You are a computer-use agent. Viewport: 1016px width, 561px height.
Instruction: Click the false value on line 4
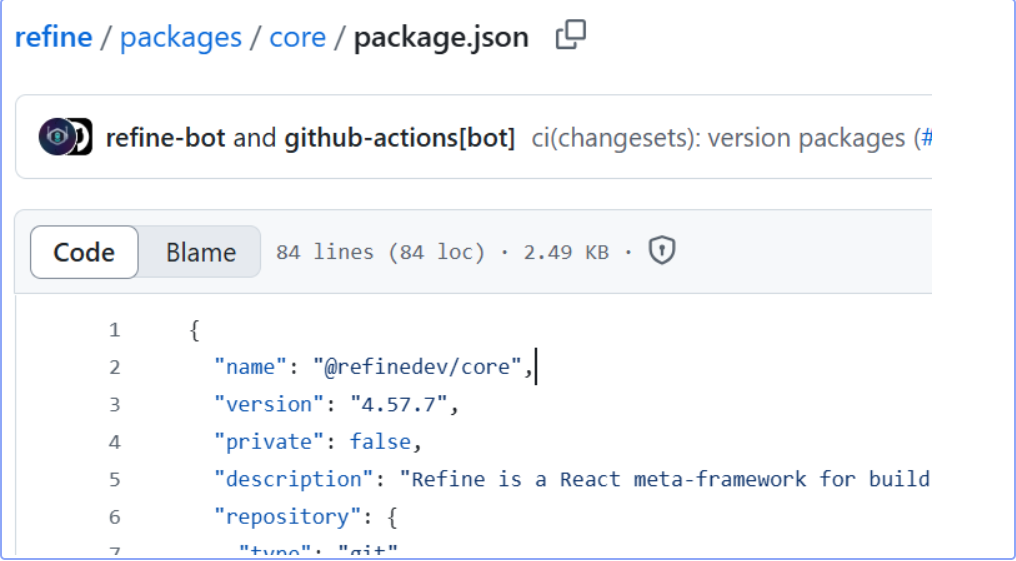(x=380, y=442)
